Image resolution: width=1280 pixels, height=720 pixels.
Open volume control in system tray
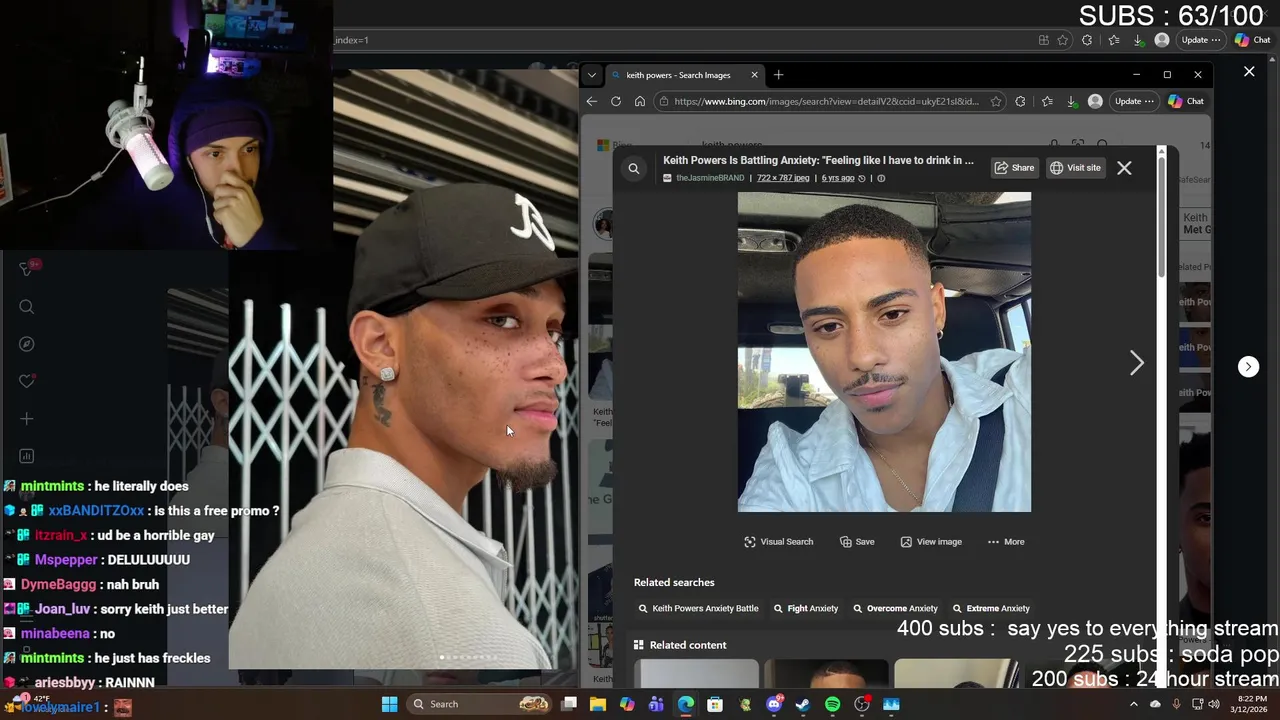click(1214, 704)
